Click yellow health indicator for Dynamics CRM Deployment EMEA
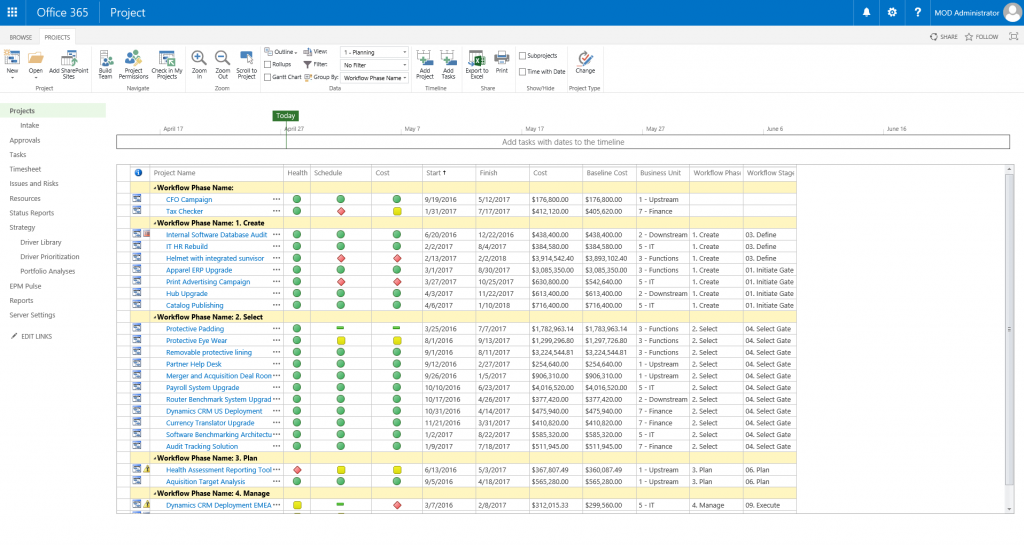Screen dimensions: 1024x545 click(x=297, y=505)
